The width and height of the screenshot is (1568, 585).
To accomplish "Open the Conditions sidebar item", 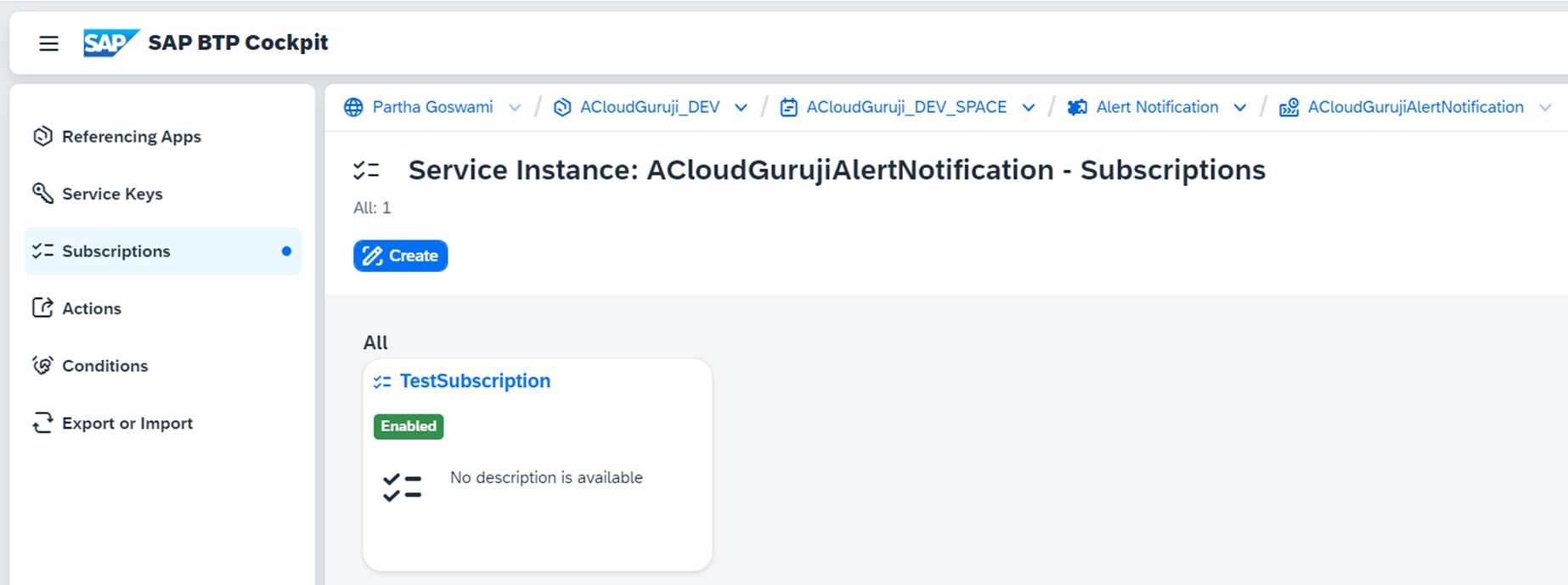I will pos(104,366).
